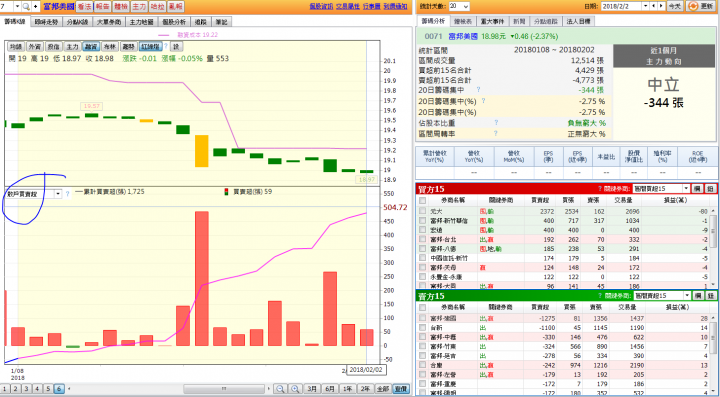Check the checkbox for 元大 row
This screenshot has width=720, height=397.
pos(422,211)
